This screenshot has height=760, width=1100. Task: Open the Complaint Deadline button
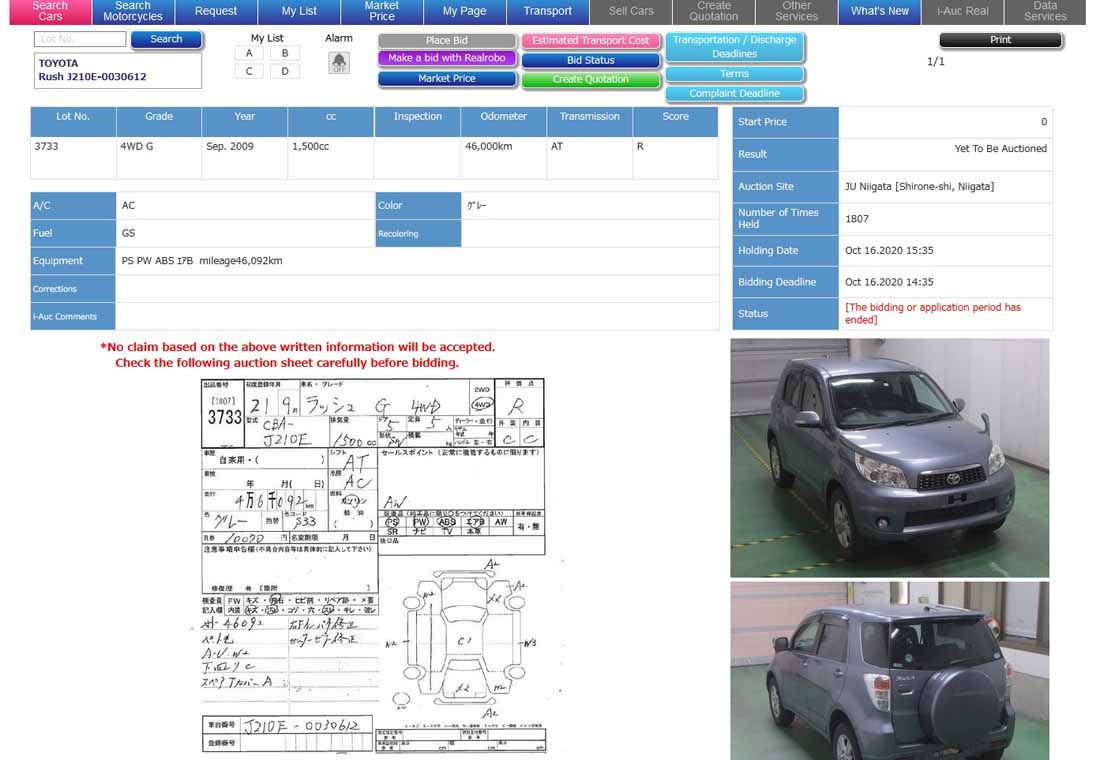734,93
